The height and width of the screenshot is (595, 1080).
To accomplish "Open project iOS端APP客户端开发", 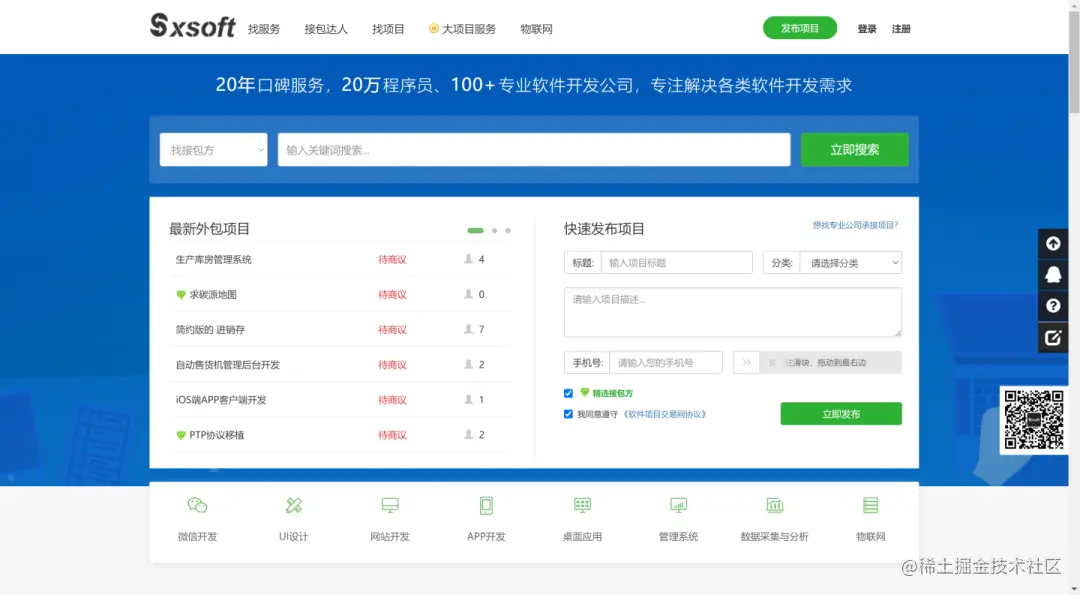I will 221,400.
